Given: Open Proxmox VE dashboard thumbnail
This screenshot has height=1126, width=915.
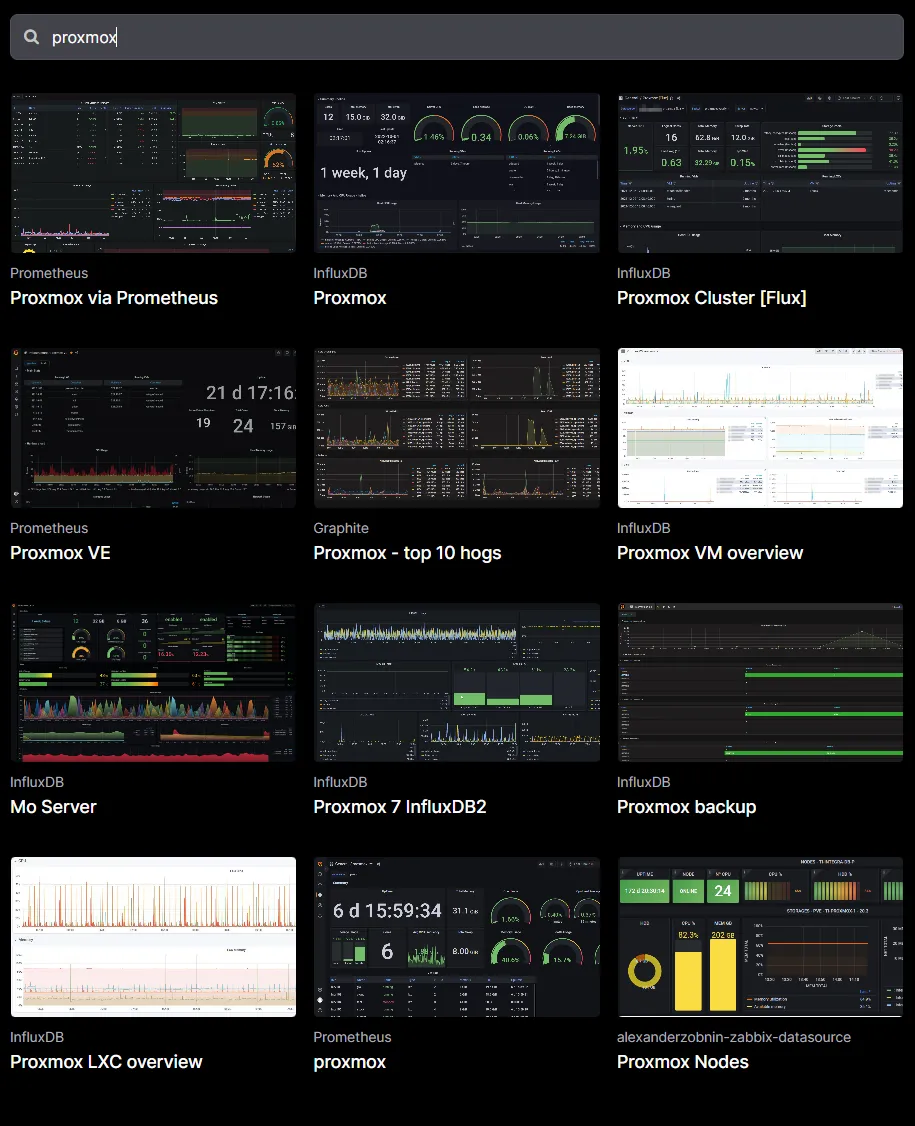Looking at the screenshot, I should (x=153, y=428).
